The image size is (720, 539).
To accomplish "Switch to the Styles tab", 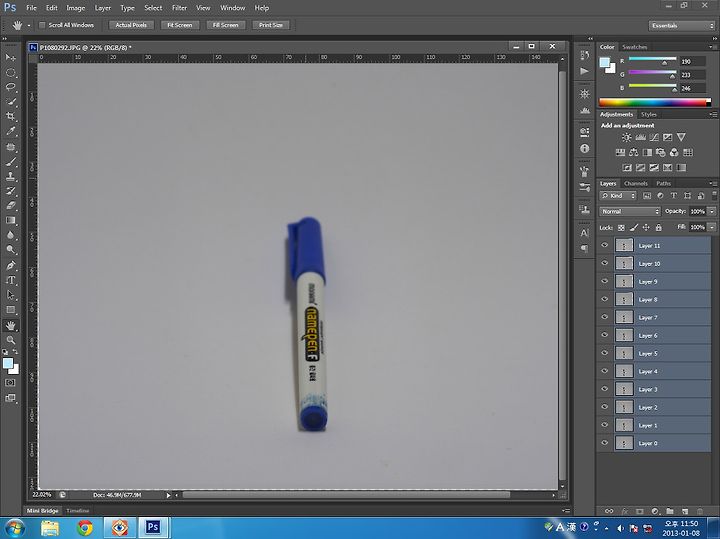I will click(x=648, y=114).
